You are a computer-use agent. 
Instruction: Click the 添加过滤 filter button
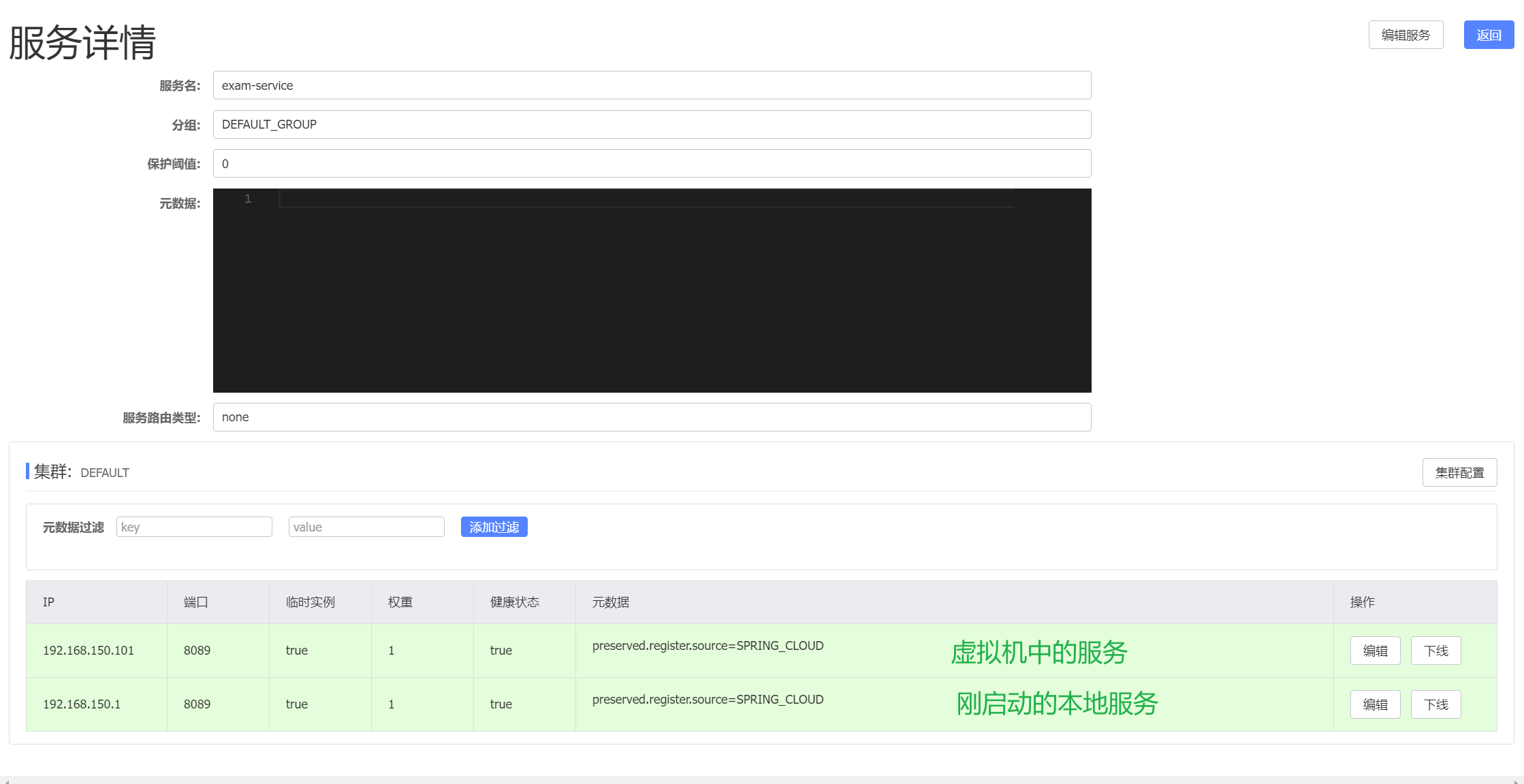494,527
